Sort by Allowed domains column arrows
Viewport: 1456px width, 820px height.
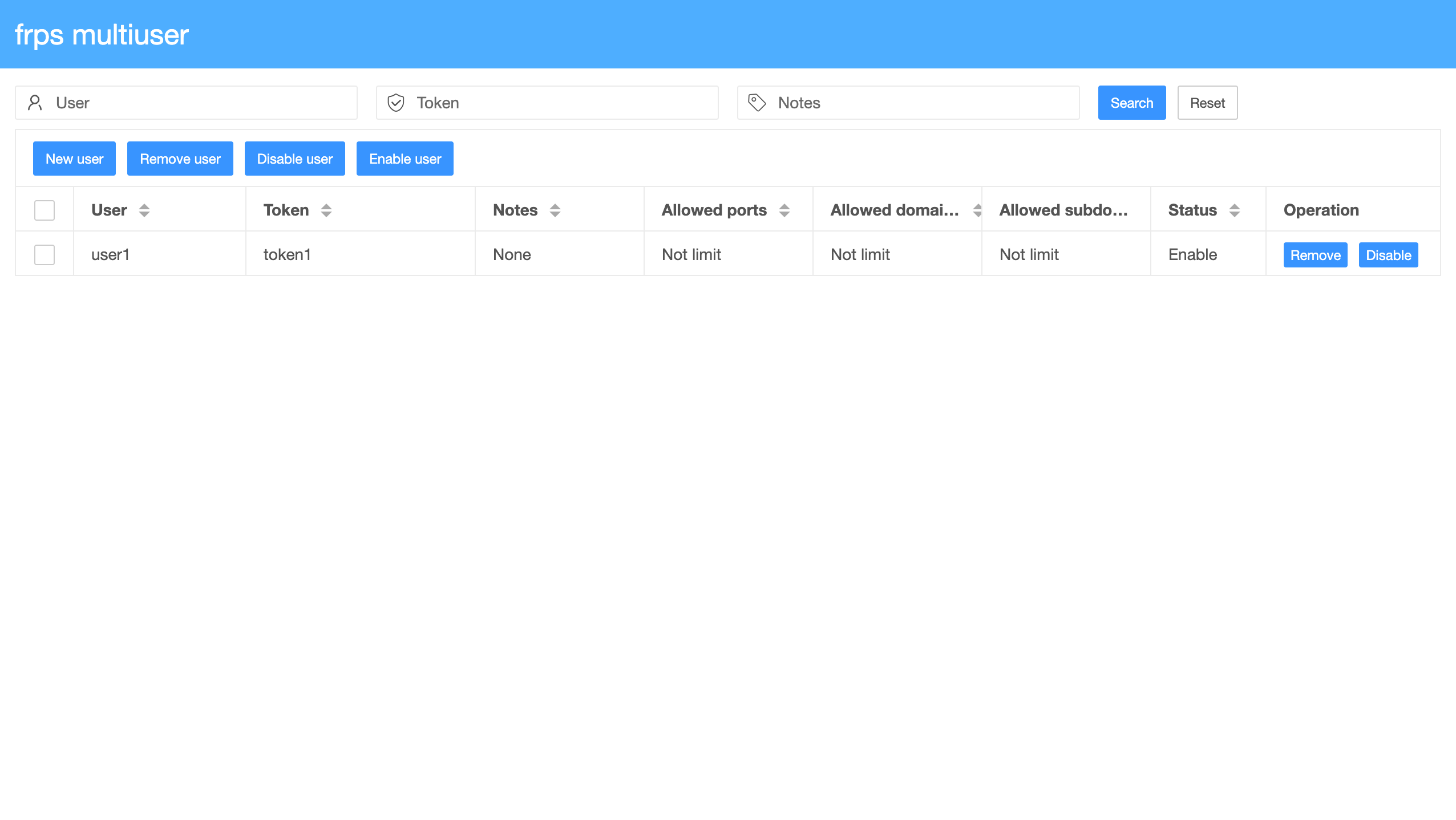click(x=977, y=210)
